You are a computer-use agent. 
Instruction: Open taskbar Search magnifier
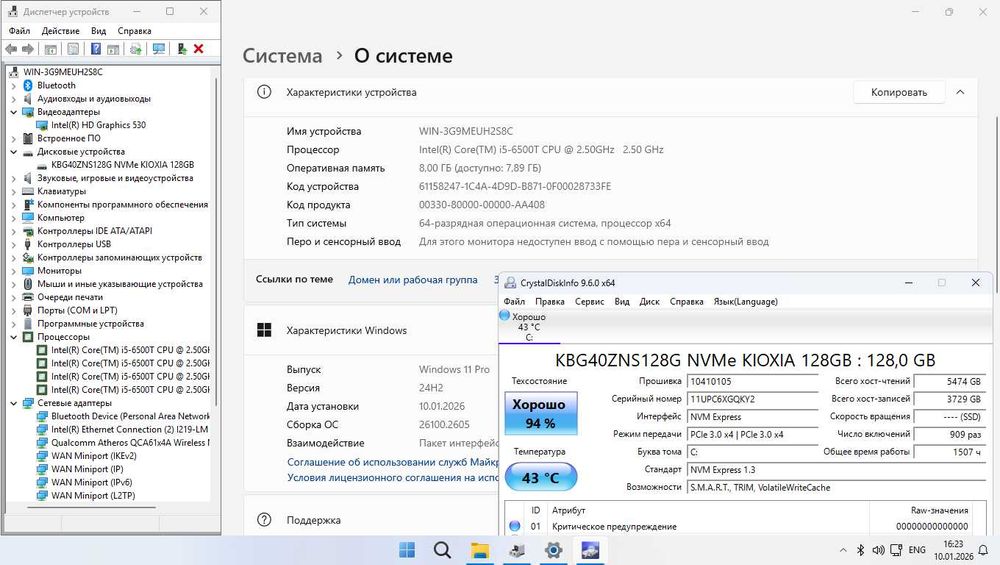[442, 550]
